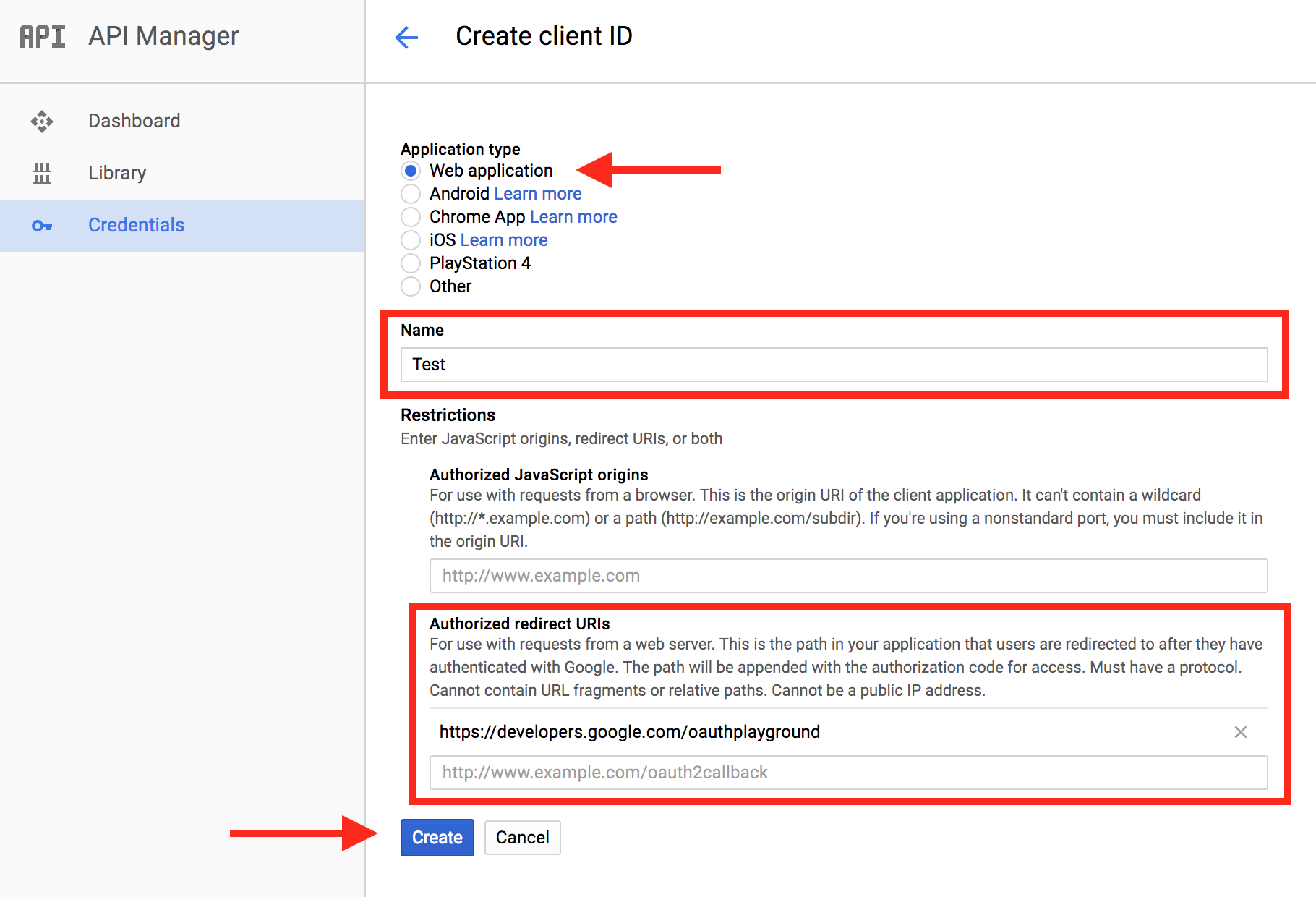
Task: Select the Web application radio button
Action: pos(411,171)
